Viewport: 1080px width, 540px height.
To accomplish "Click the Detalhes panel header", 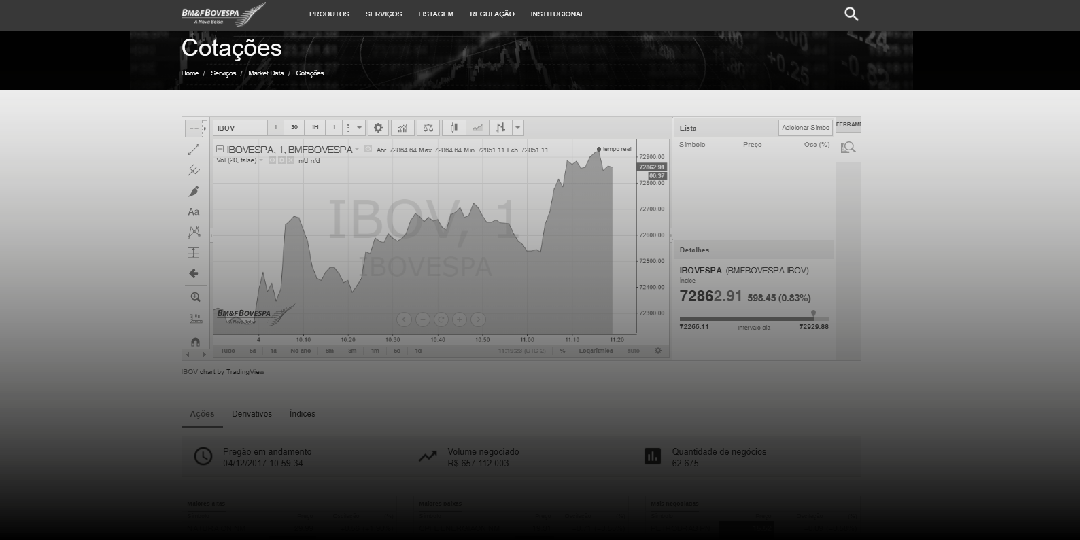I will click(754, 250).
